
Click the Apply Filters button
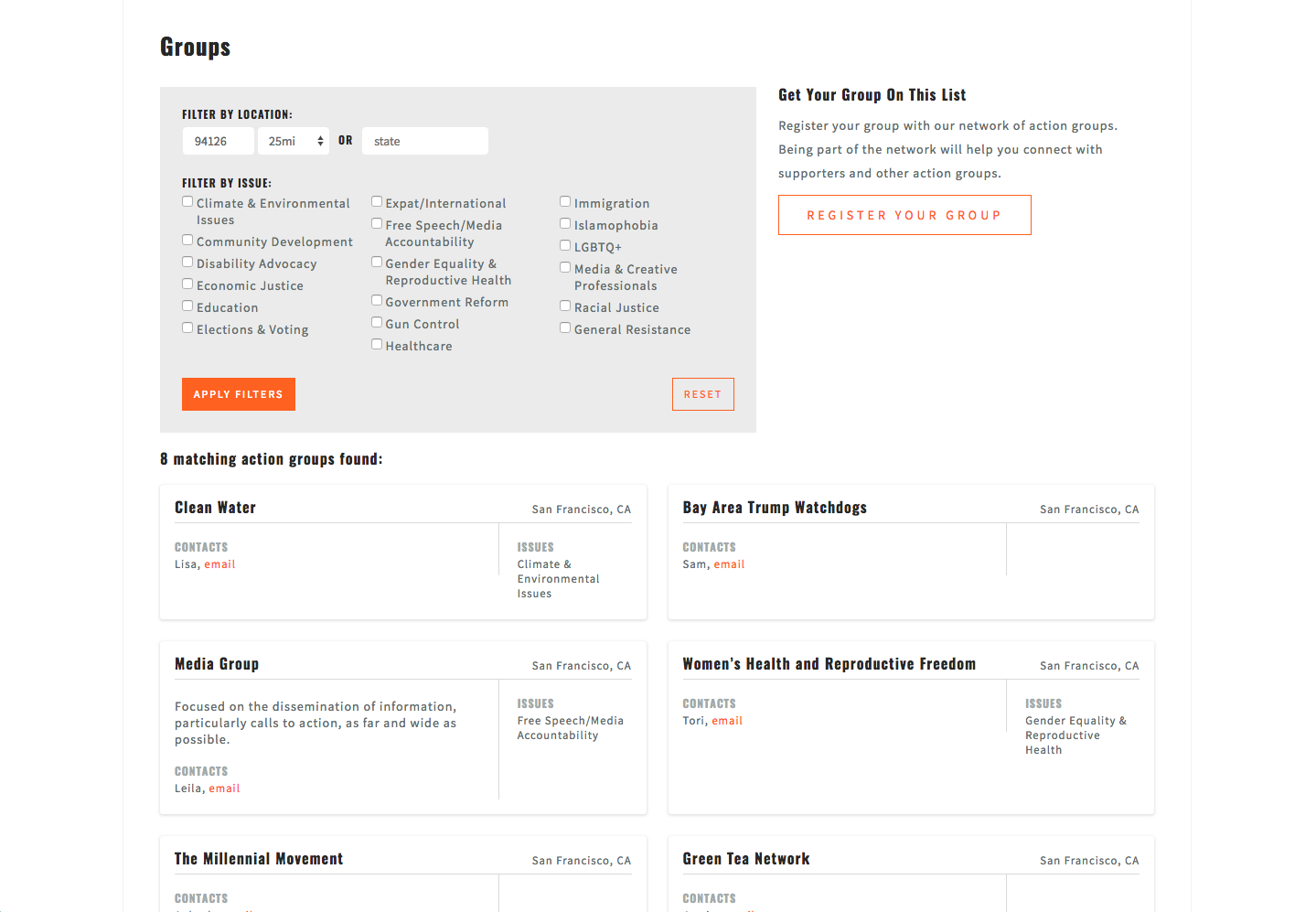pos(239,394)
